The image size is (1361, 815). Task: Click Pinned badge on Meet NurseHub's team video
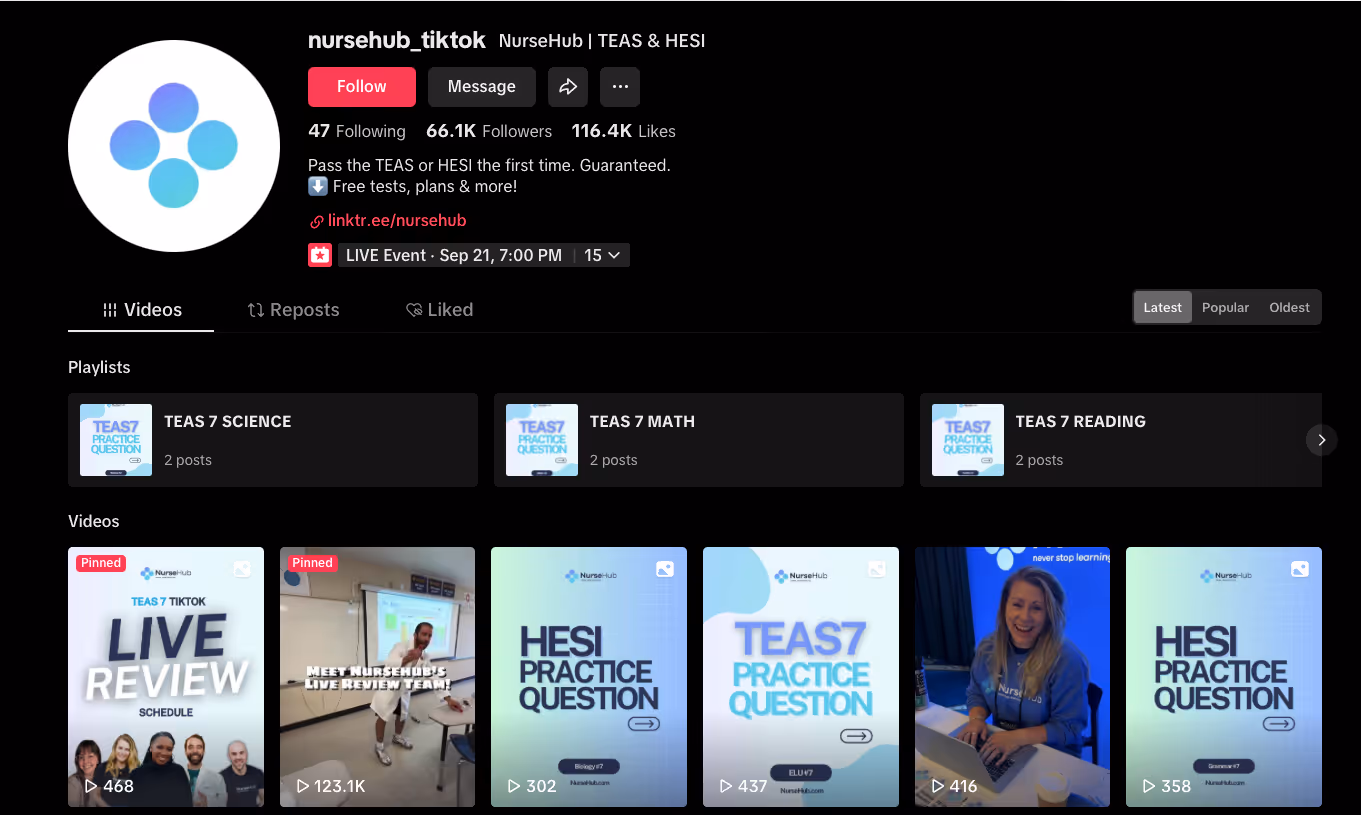pyautogui.click(x=312, y=563)
